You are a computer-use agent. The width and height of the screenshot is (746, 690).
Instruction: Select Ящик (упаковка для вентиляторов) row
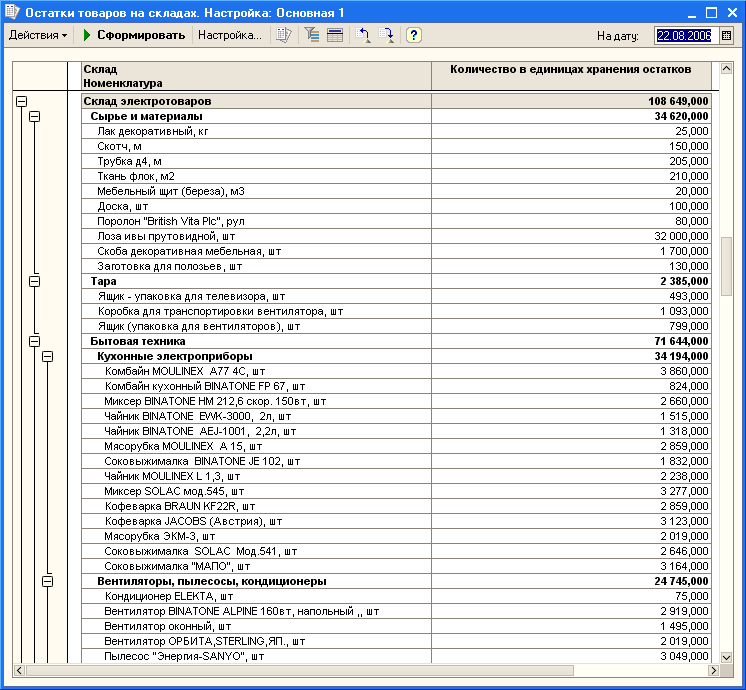(x=397, y=326)
